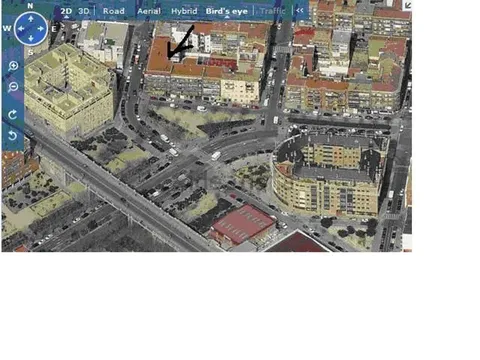This screenshot has height=360, width=480.
Task: Pan the map north with the up arrow
Action: click(31, 19)
